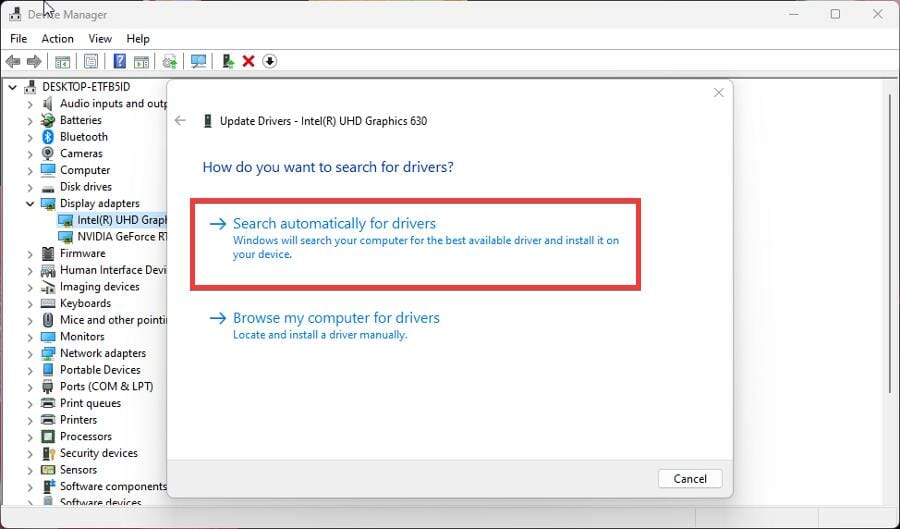Select the DESKTOP-ETFB5ID computer name label
Image resolution: width=900 pixels, height=529 pixels.
click(86, 87)
